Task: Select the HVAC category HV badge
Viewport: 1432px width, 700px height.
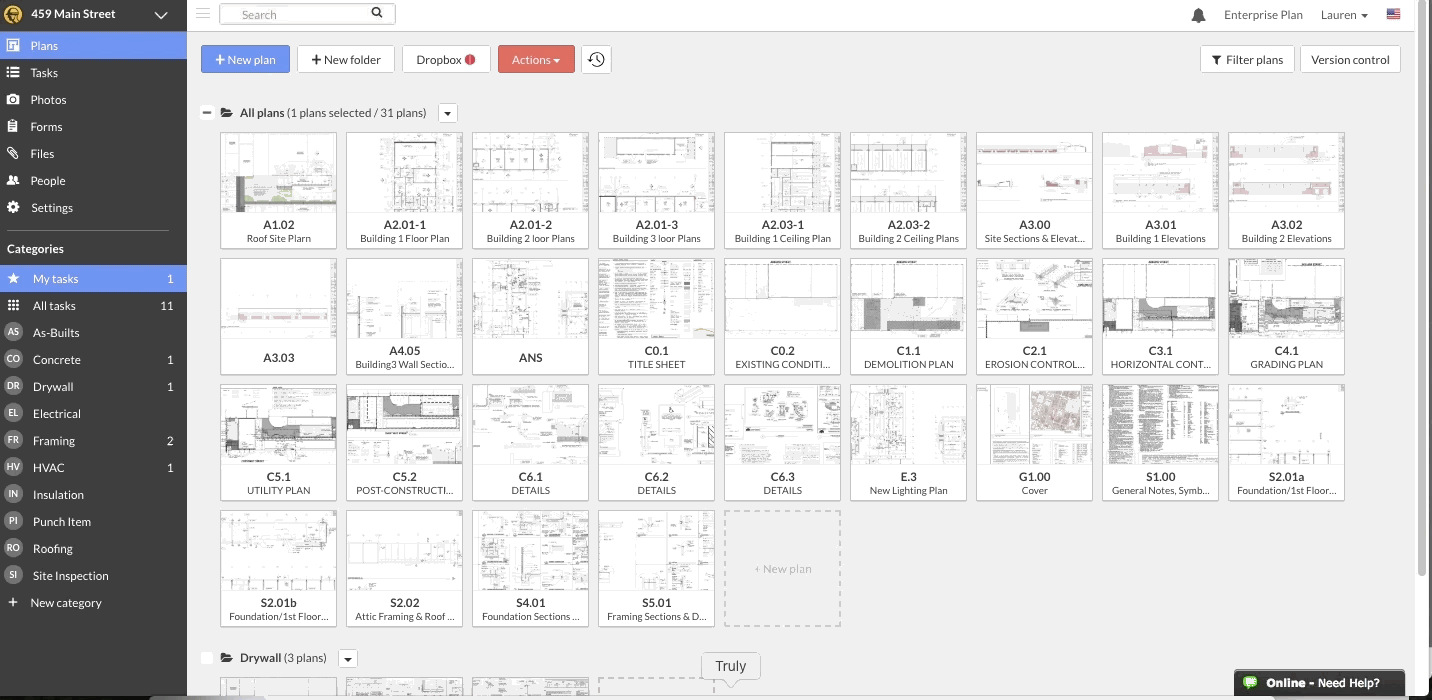Action: [13, 467]
